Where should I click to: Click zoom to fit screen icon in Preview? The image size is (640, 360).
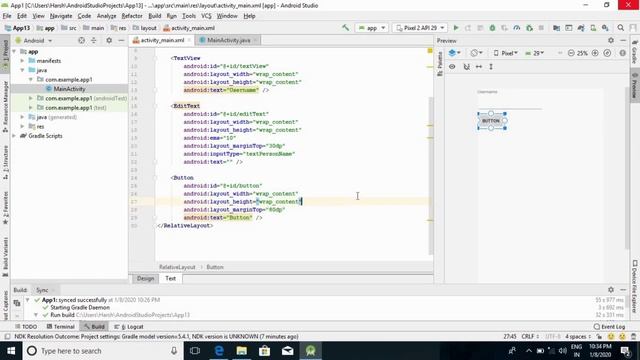[x=607, y=53]
